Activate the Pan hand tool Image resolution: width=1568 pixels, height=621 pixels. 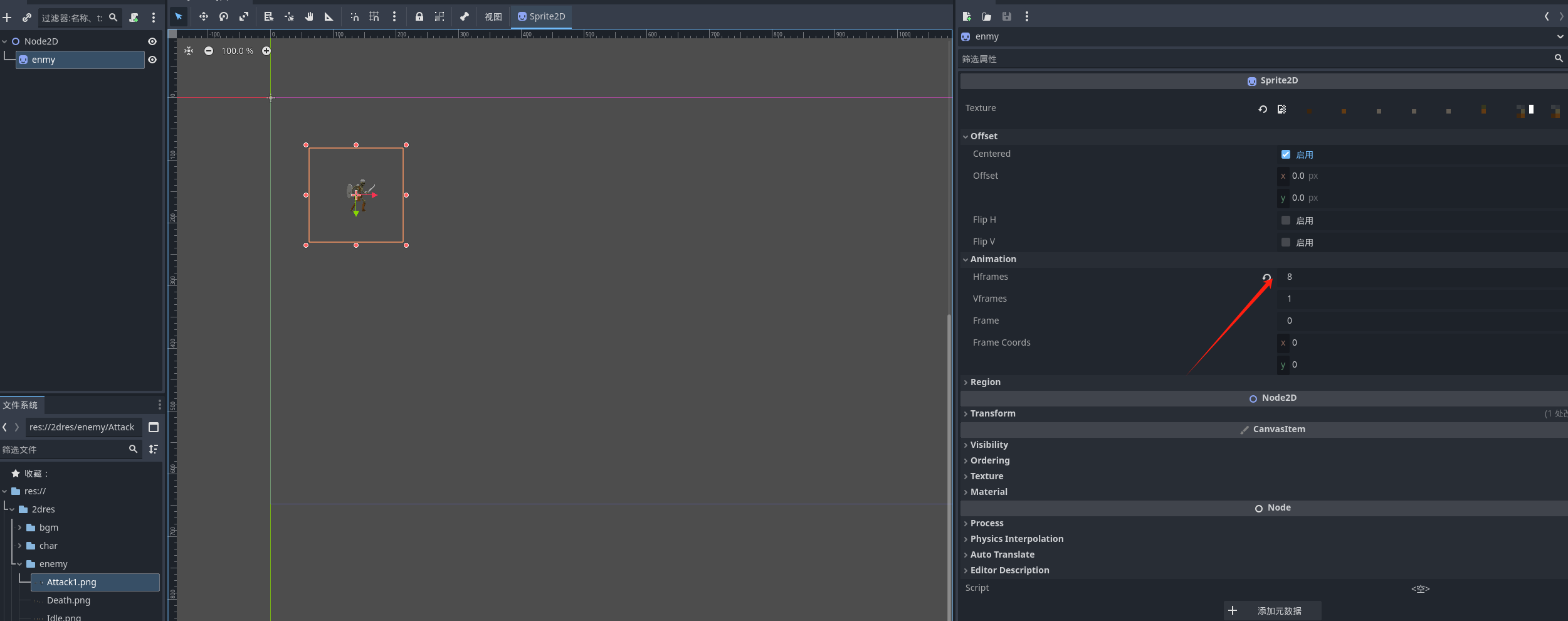coord(309,16)
